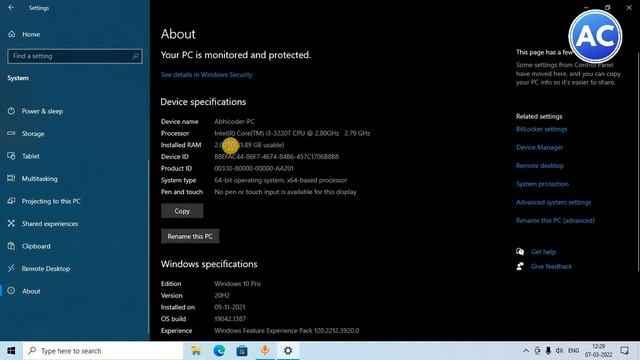
Task: Show hidden system tray icons
Action: pyautogui.click(x=526, y=351)
